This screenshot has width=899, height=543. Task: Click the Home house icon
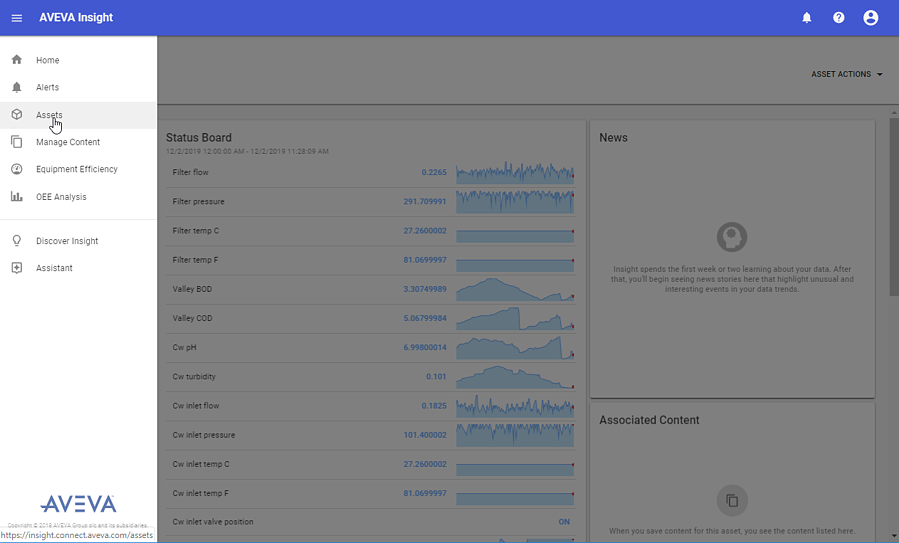click(x=17, y=60)
